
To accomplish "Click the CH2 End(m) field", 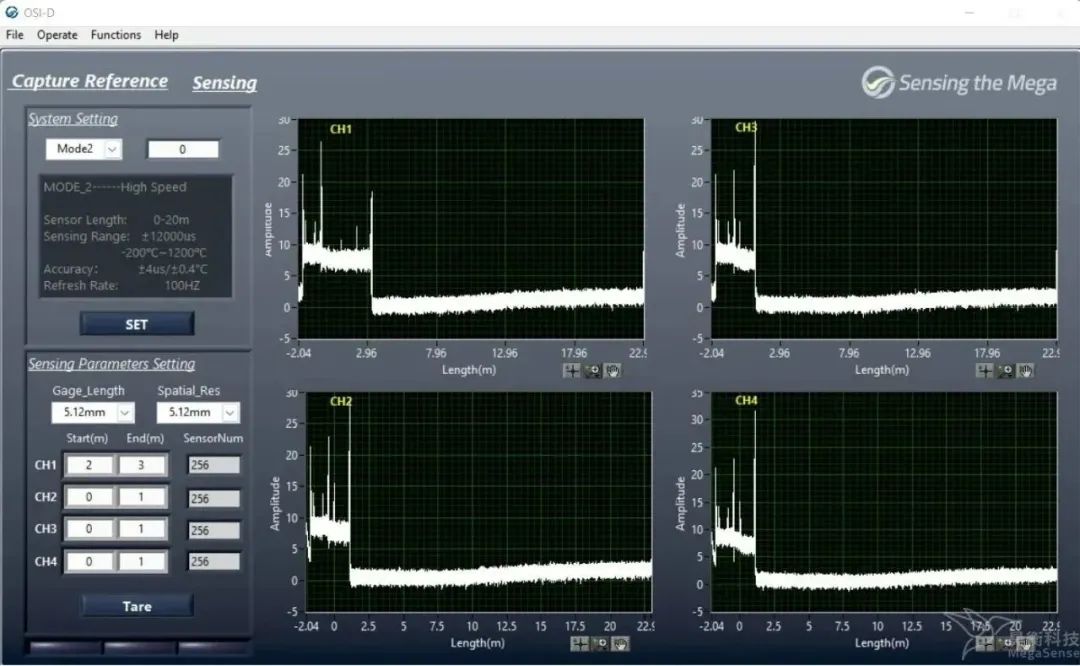I will (141, 497).
